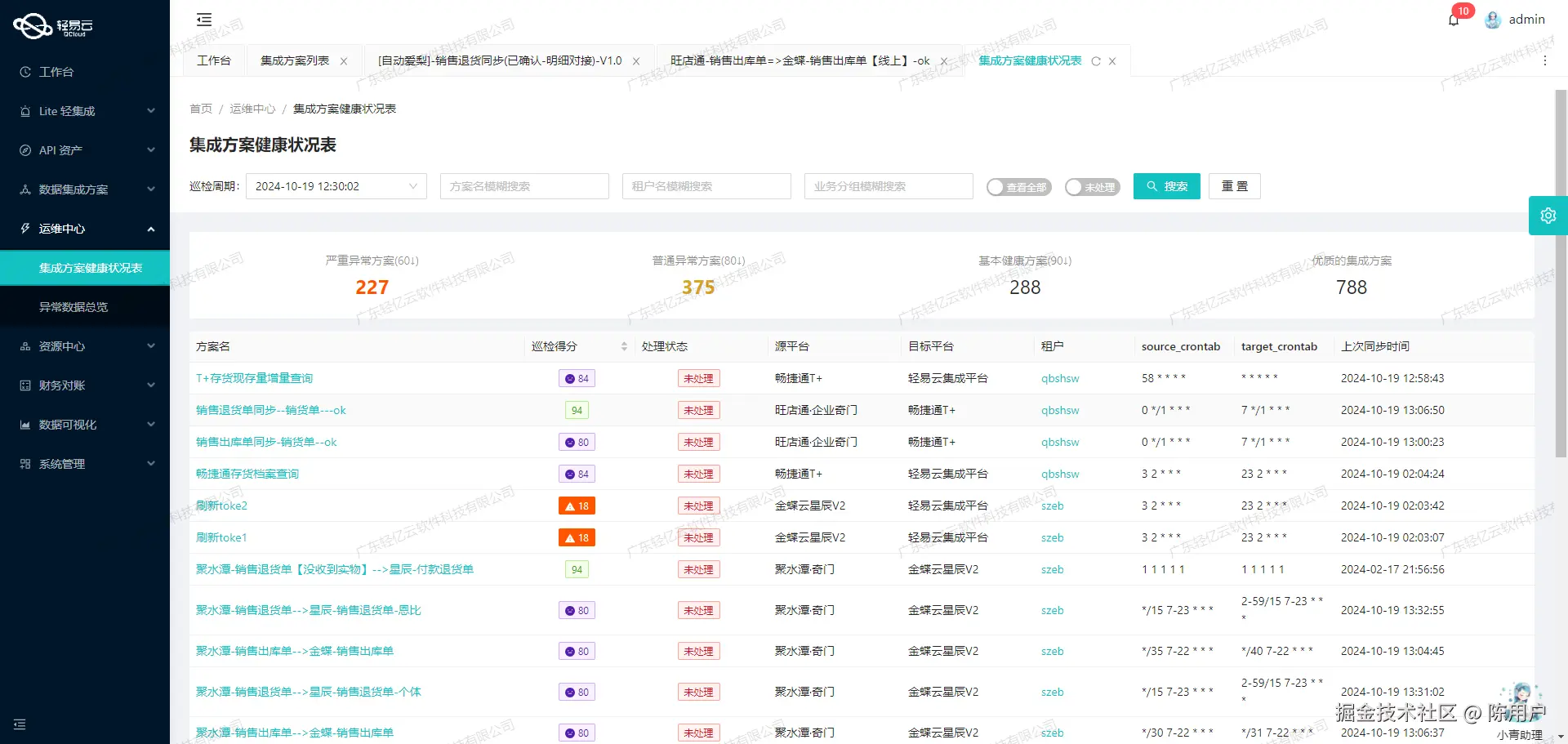Image resolution: width=1568 pixels, height=744 pixels.
Task: Open the settings gear on the right edge
Action: click(1548, 215)
